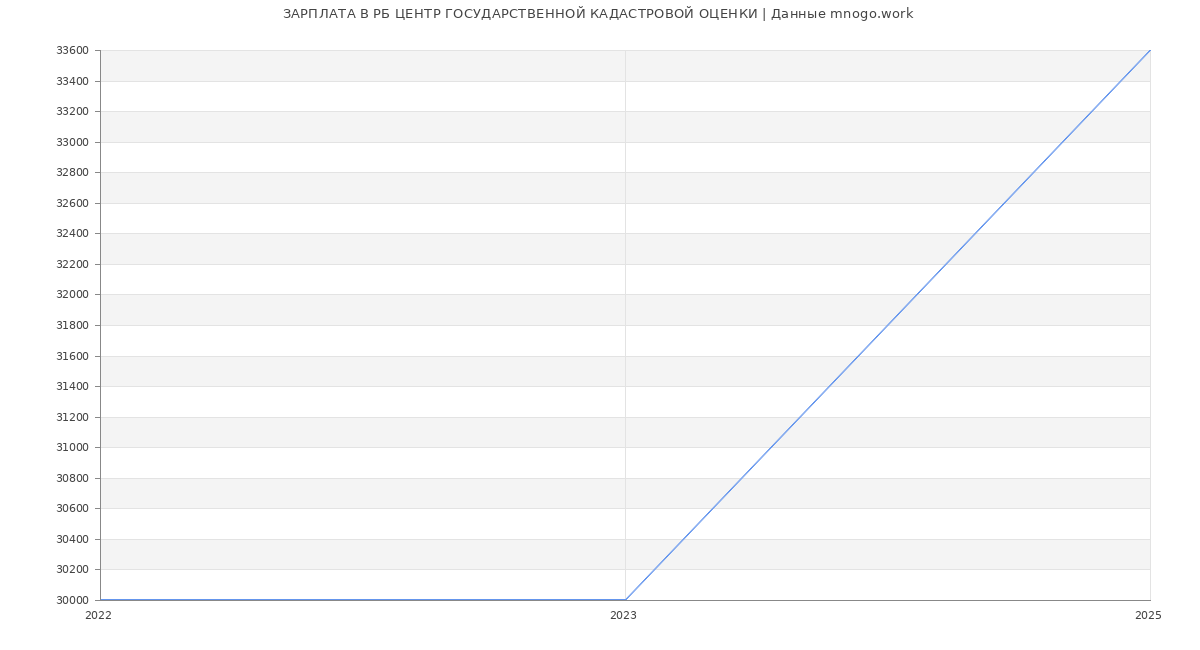Select the 33200 y-axis label
This screenshot has width=1200, height=650.
click(x=72, y=112)
